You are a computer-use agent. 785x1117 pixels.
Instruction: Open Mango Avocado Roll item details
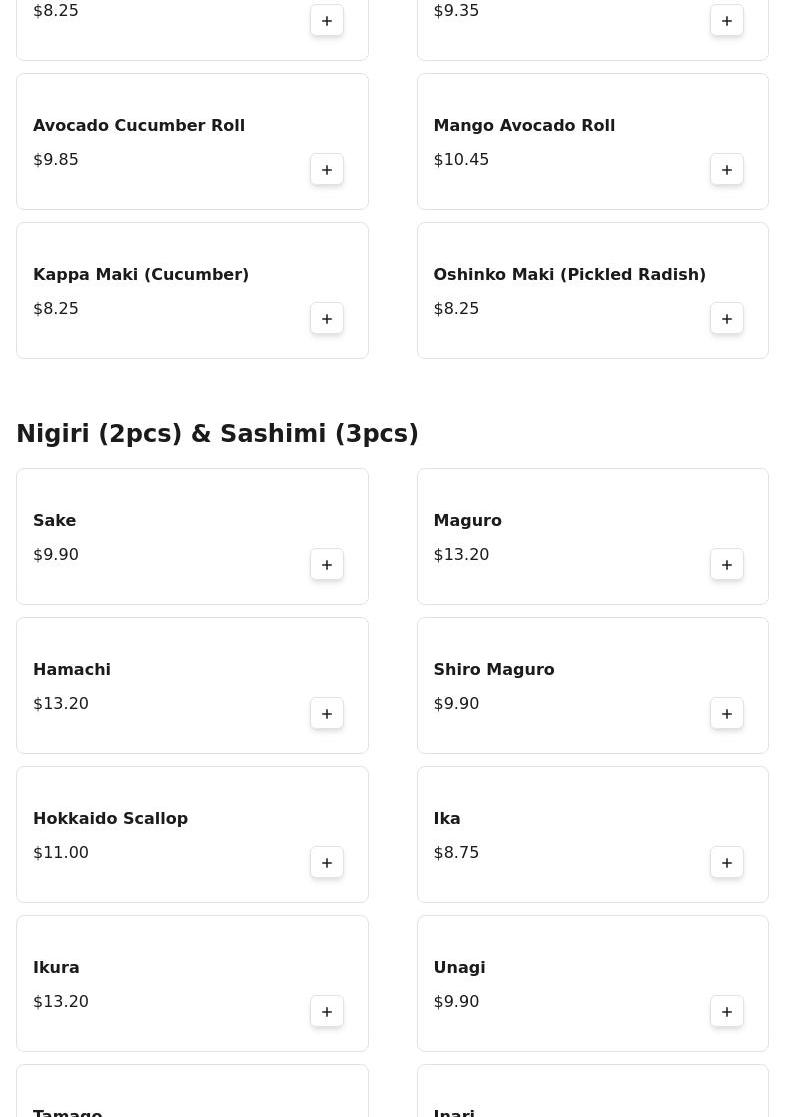point(524,126)
